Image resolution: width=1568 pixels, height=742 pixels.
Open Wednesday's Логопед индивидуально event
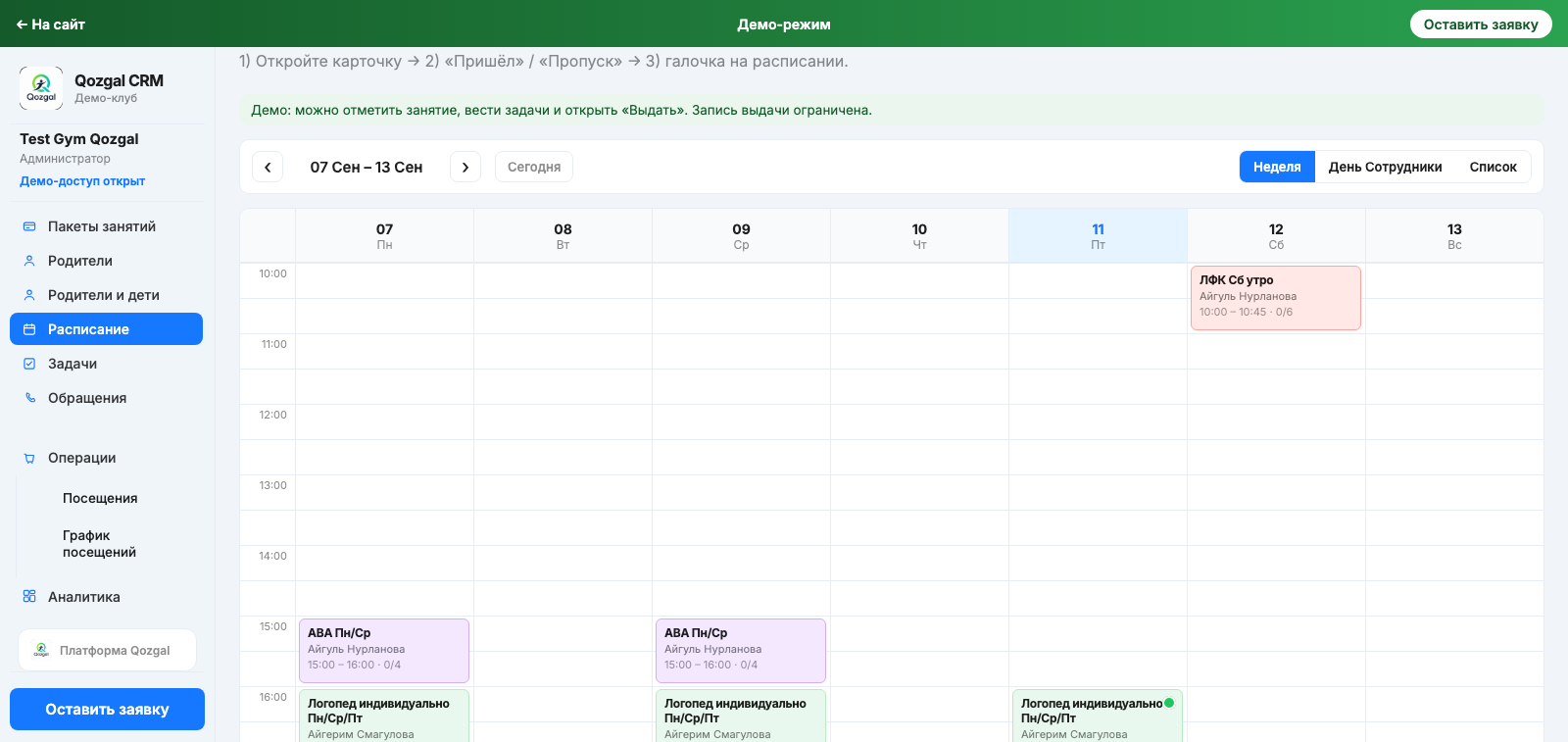pos(740,717)
